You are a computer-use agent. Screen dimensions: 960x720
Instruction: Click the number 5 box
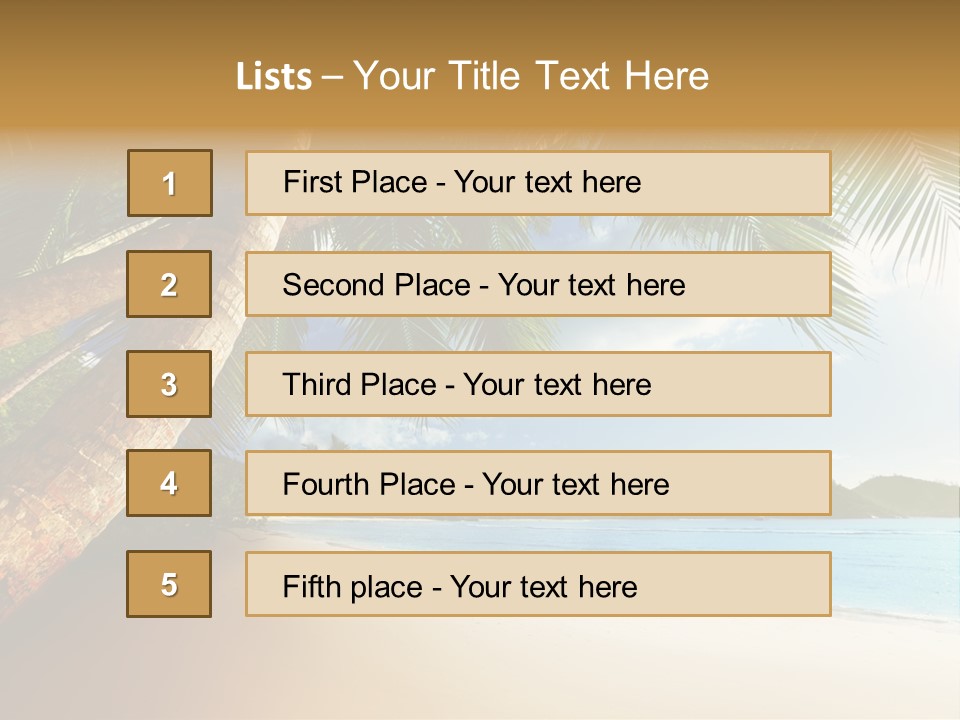[169, 584]
